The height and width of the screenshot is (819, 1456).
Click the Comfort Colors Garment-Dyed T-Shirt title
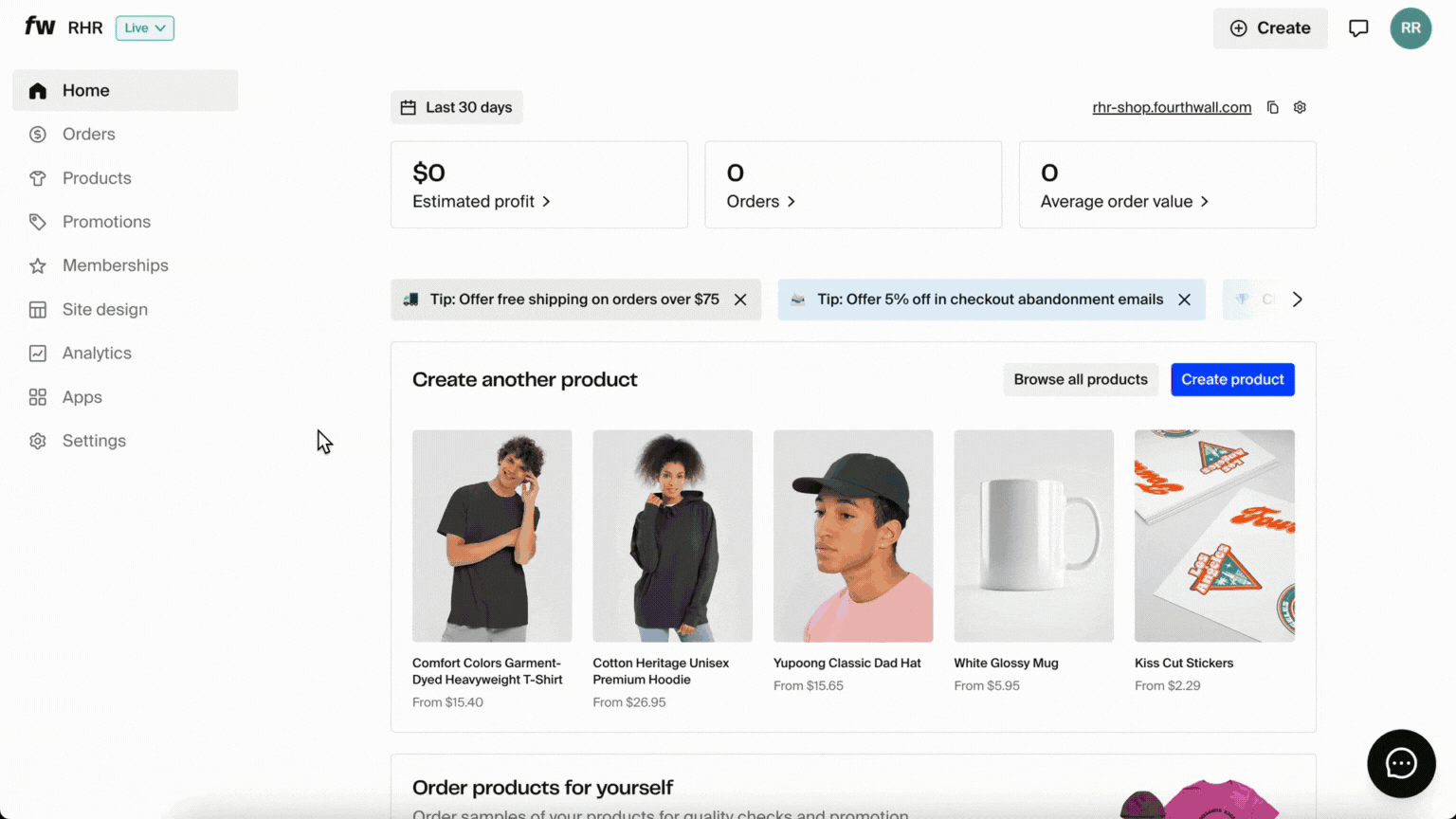click(487, 671)
